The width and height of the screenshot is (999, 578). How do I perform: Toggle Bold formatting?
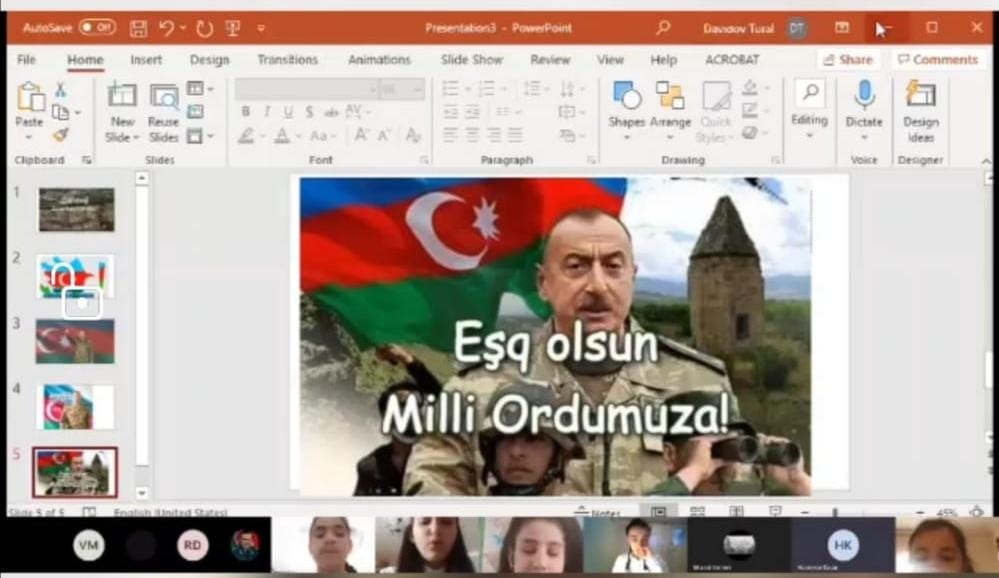coord(246,112)
